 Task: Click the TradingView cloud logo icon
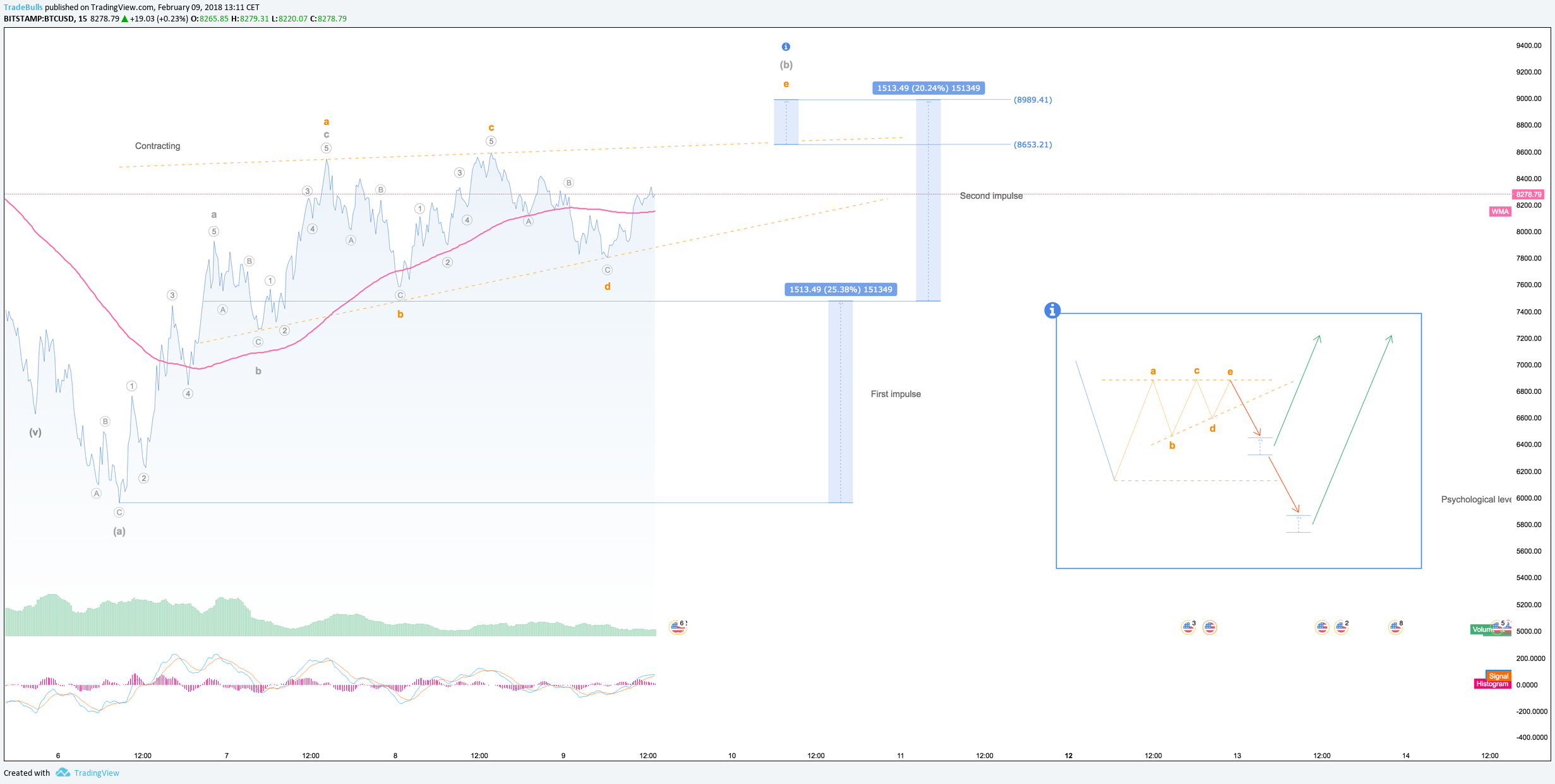tap(63, 772)
